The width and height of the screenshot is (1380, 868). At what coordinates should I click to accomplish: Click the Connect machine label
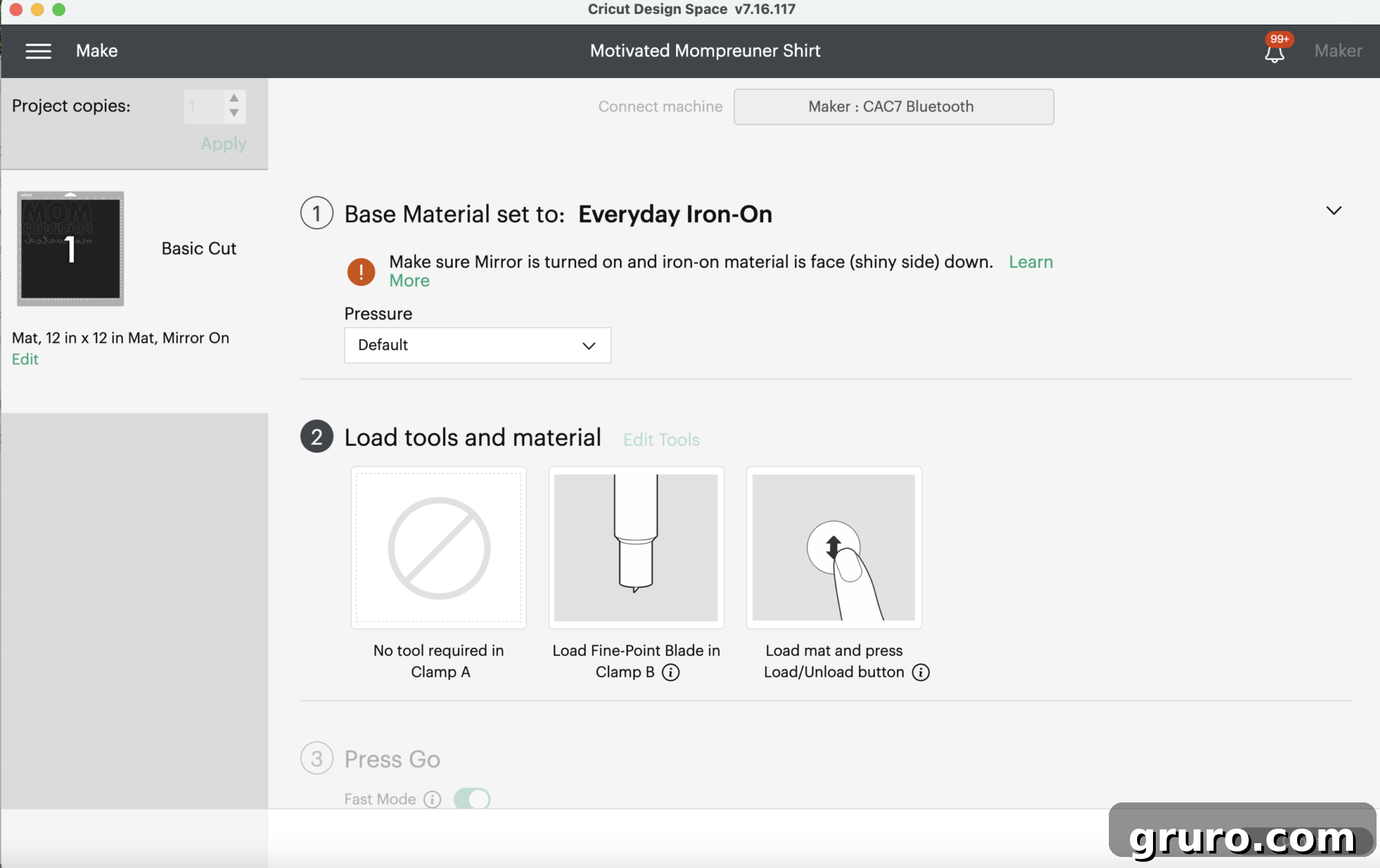point(660,107)
